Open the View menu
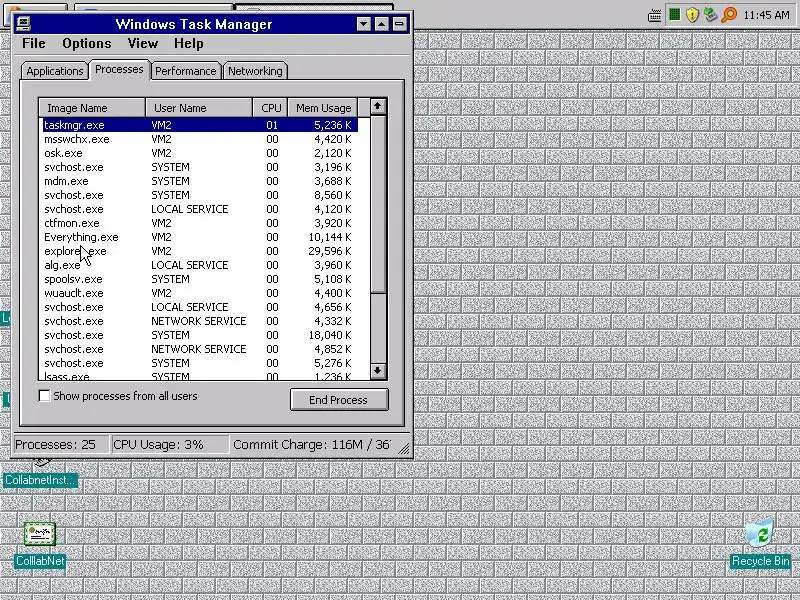The width and height of the screenshot is (800, 600). pyautogui.click(x=142, y=43)
